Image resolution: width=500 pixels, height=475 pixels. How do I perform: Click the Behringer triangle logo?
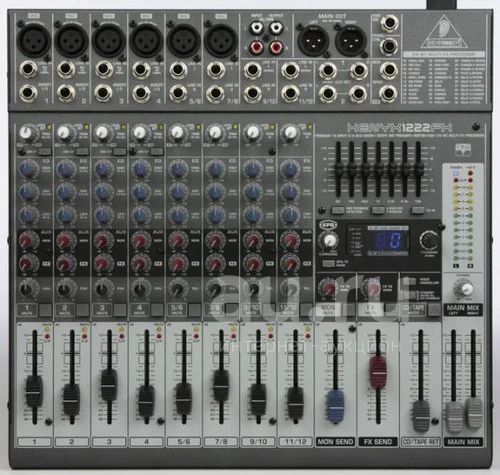443,32
